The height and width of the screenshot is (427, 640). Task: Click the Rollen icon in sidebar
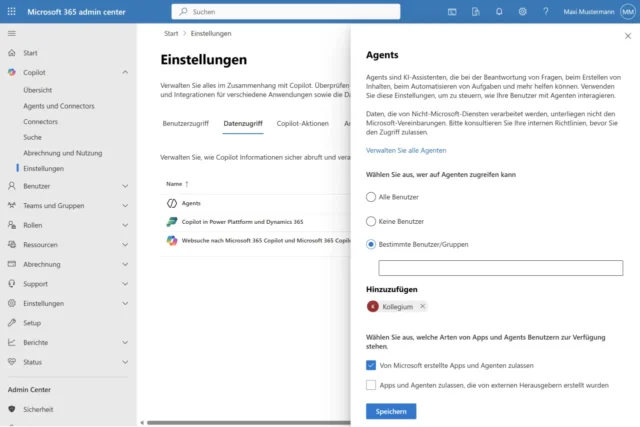(12, 225)
